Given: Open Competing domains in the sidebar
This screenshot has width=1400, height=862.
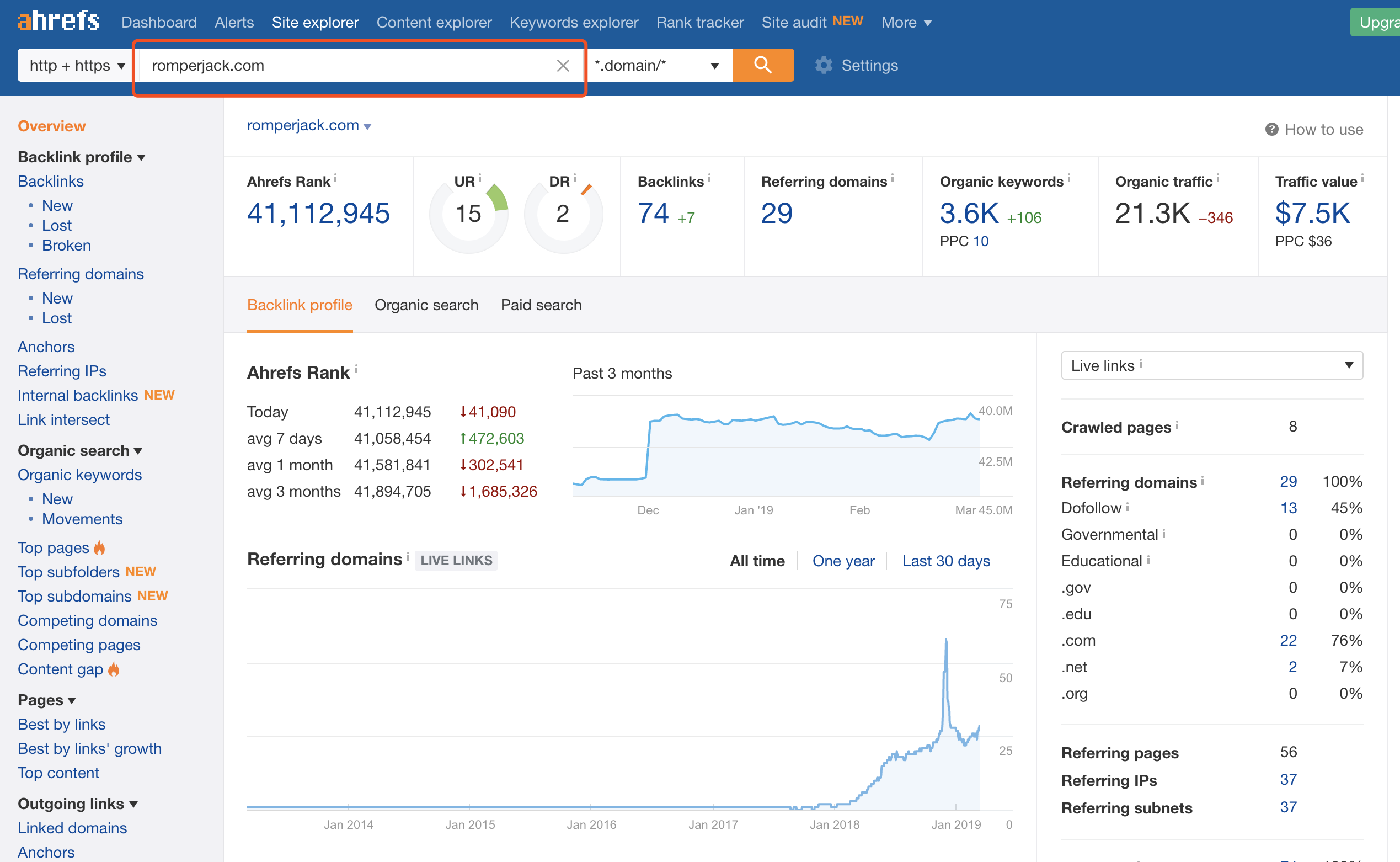Looking at the screenshot, I should click(88, 620).
